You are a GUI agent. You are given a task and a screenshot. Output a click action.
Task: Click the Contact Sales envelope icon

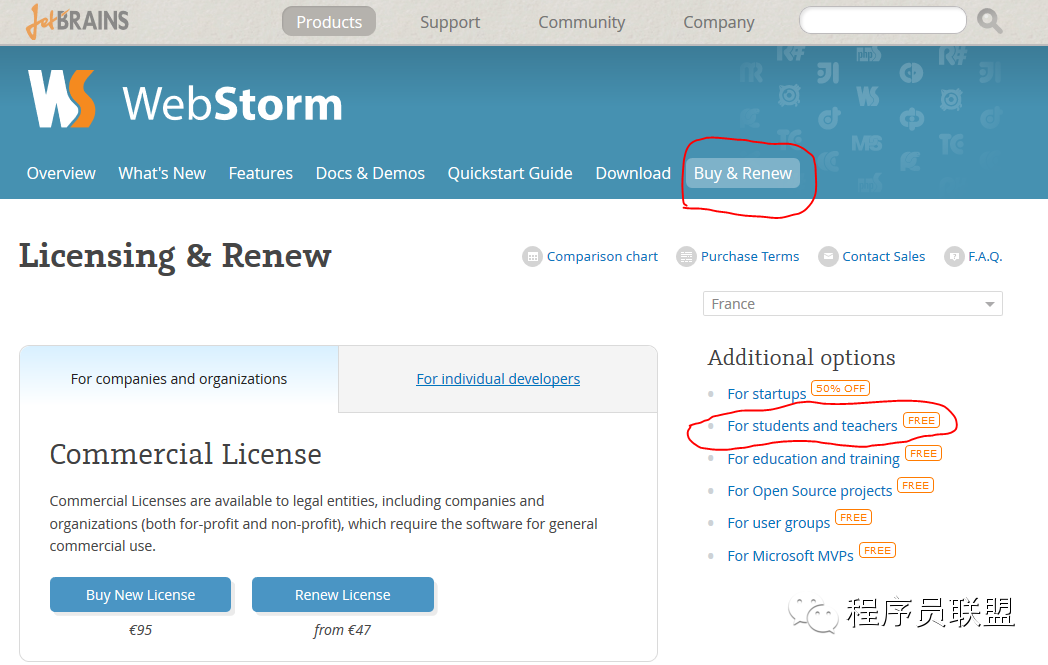pos(828,257)
